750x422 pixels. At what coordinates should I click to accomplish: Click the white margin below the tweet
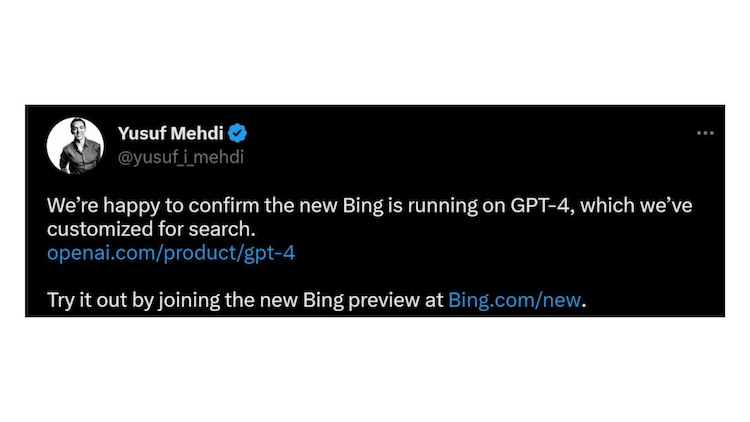tap(375, 370)
